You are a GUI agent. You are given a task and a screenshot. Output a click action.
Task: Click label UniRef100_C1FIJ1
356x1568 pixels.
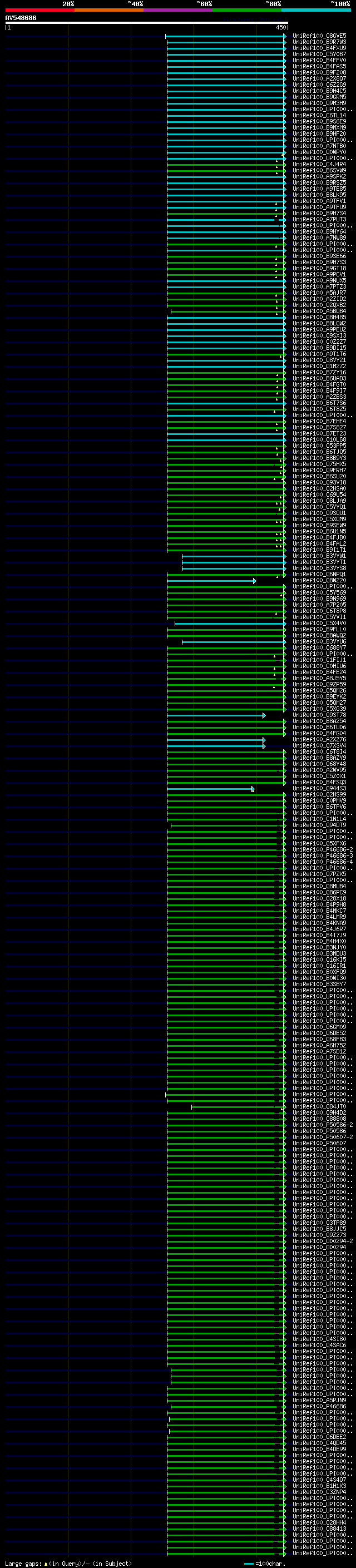tap(319, 660)
